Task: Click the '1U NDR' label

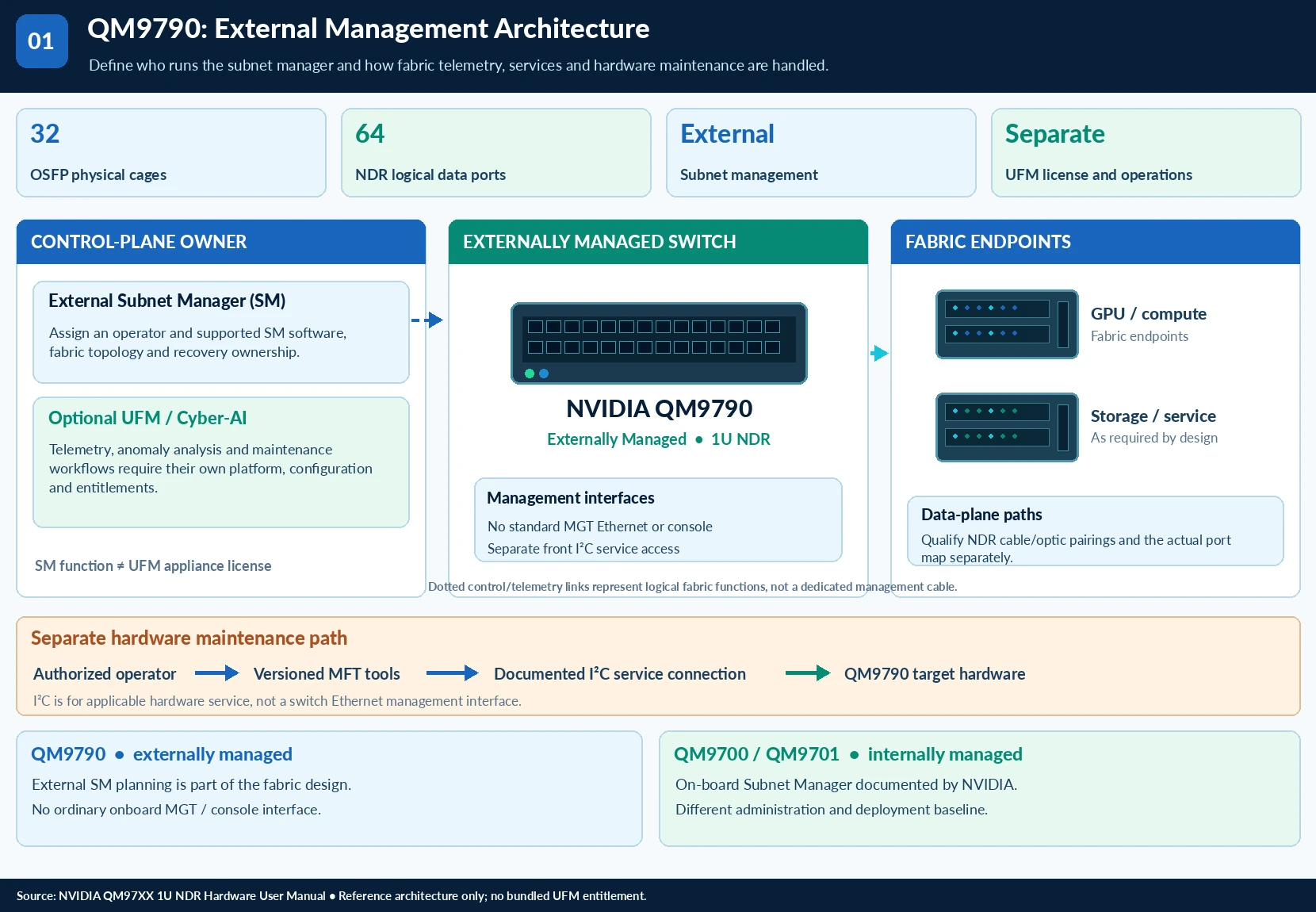Action: [x=740, y=439]
